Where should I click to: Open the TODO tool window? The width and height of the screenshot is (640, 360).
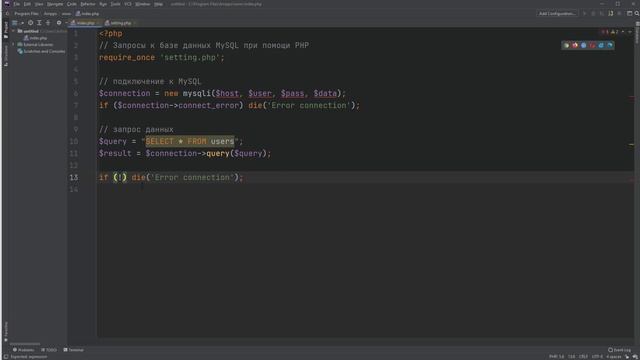point(49,350)
